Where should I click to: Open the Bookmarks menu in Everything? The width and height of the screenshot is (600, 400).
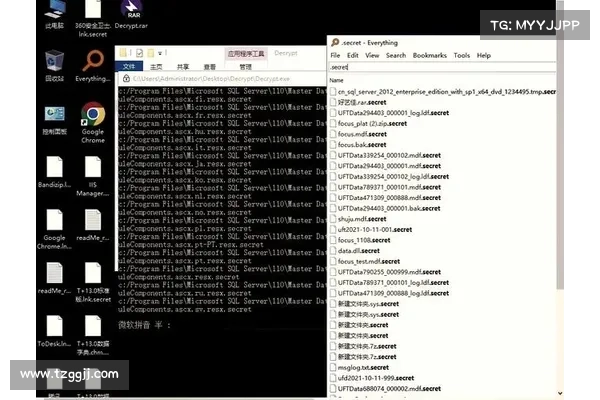click(x=429, y=56)
